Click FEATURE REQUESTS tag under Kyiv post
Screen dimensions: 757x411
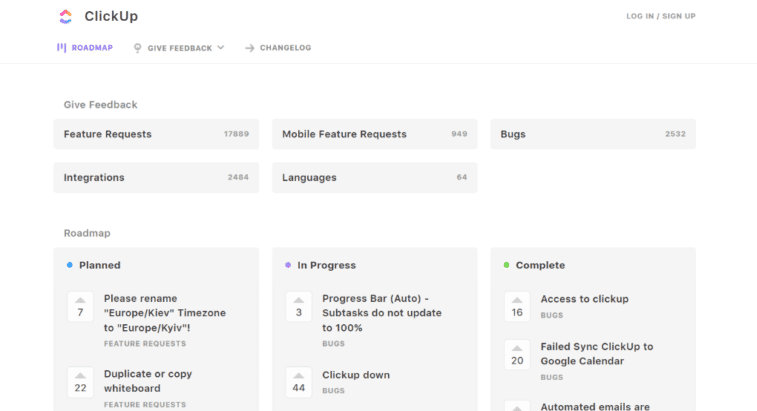tap(145, 344)
